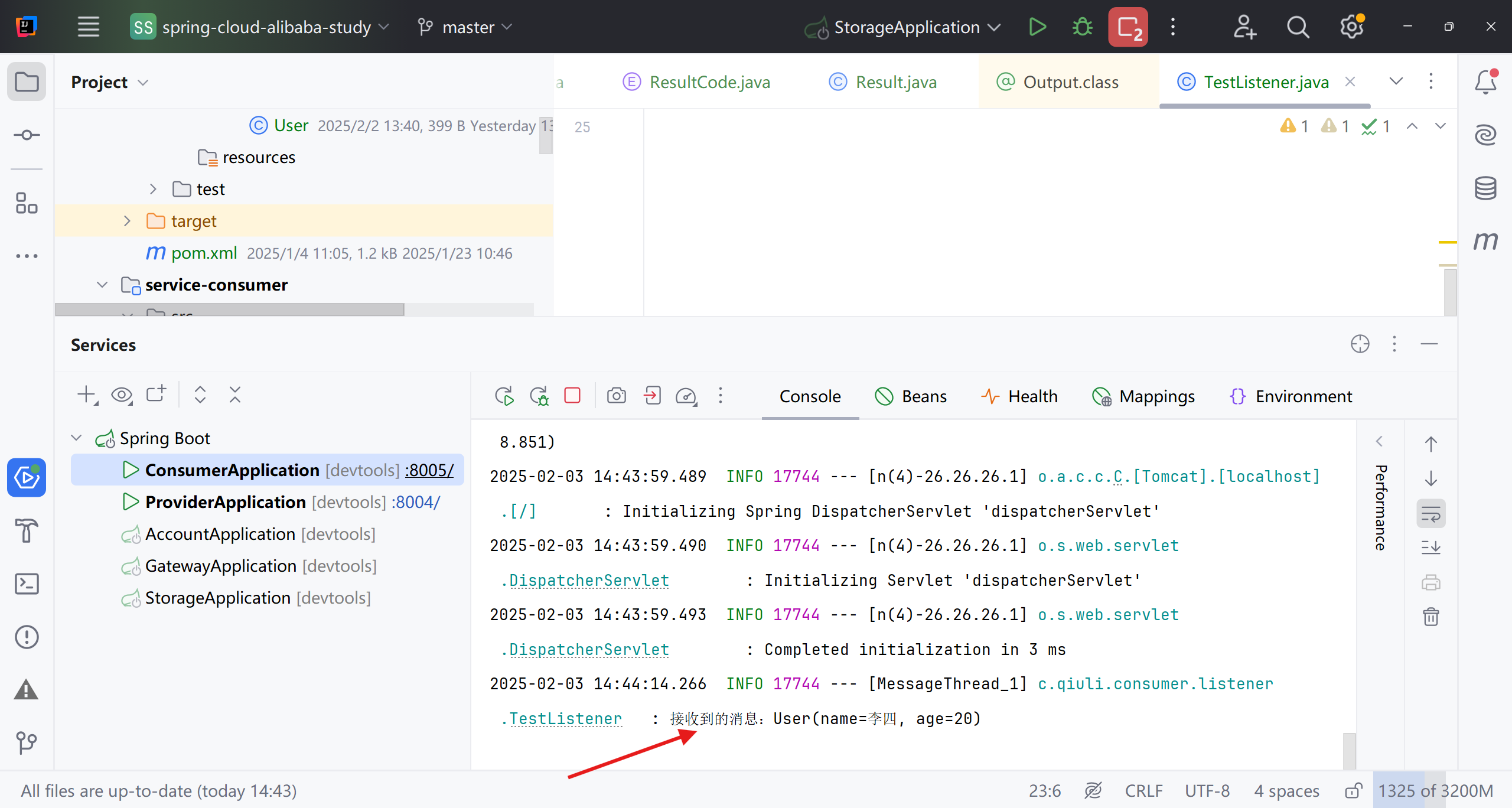Click the Stop service red square icon

tap(572, 396)
